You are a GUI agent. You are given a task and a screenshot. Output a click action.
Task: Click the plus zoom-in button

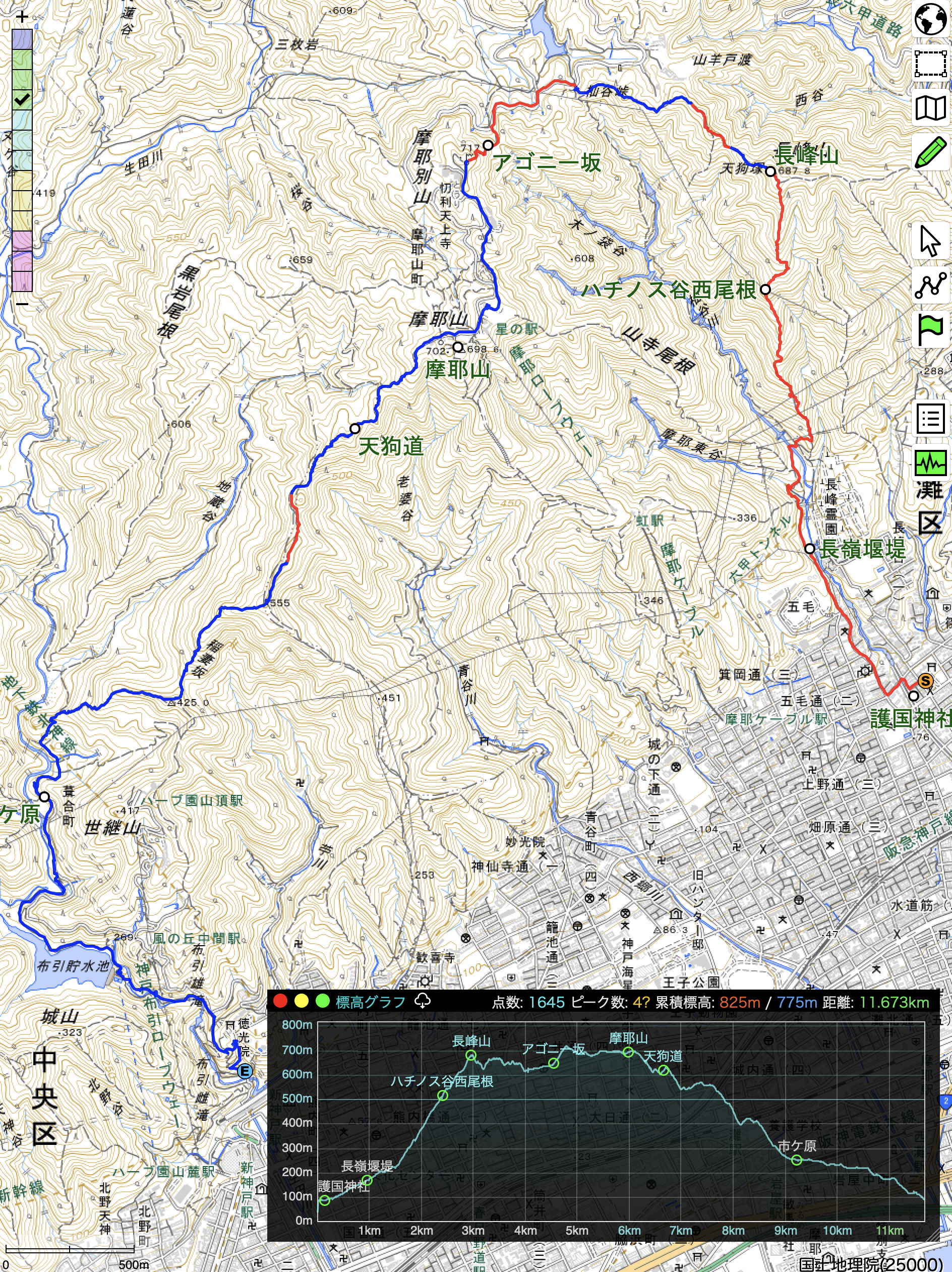22,17
